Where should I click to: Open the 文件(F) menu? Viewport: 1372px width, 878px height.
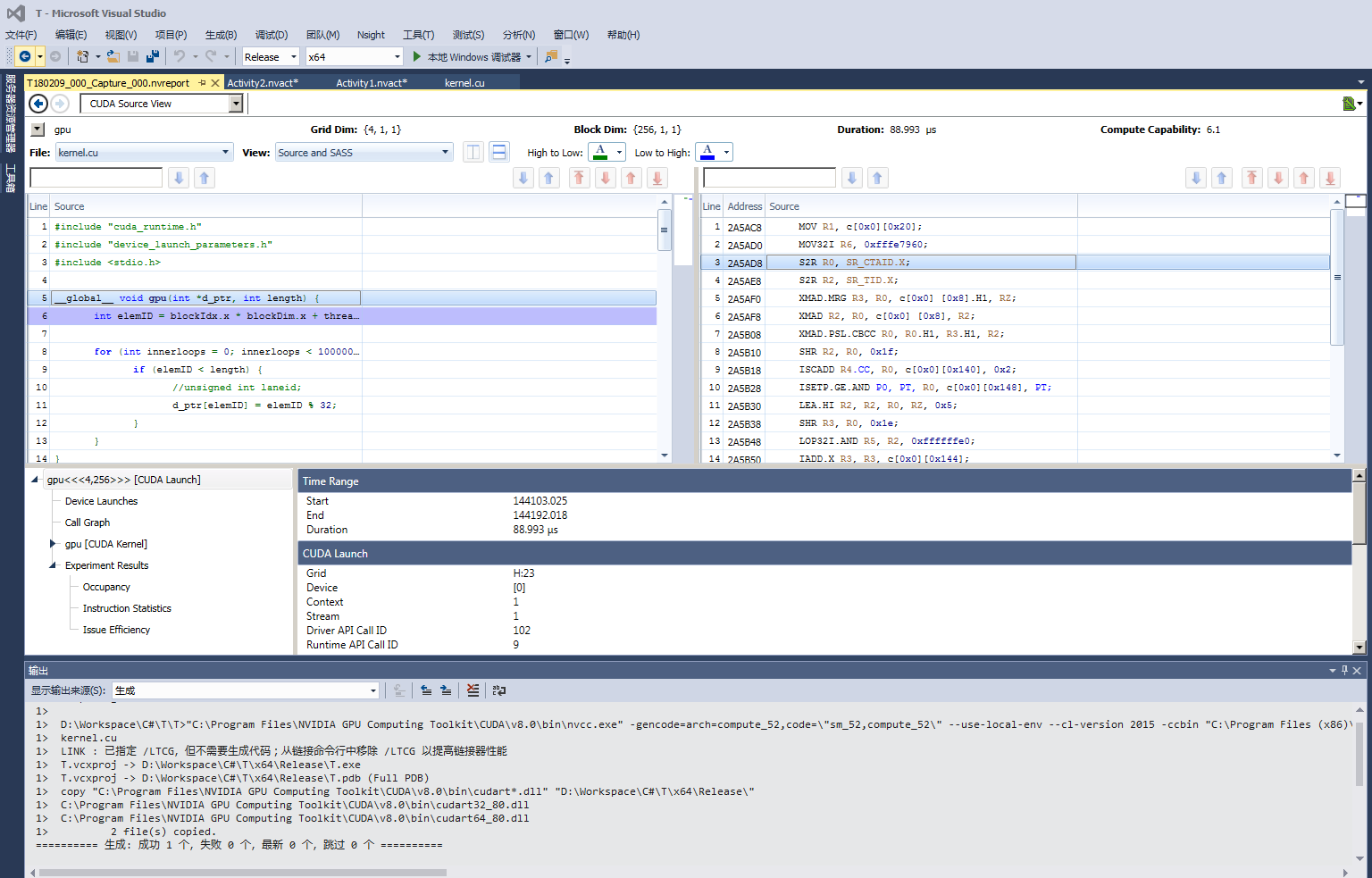click(x=21, y=35)
